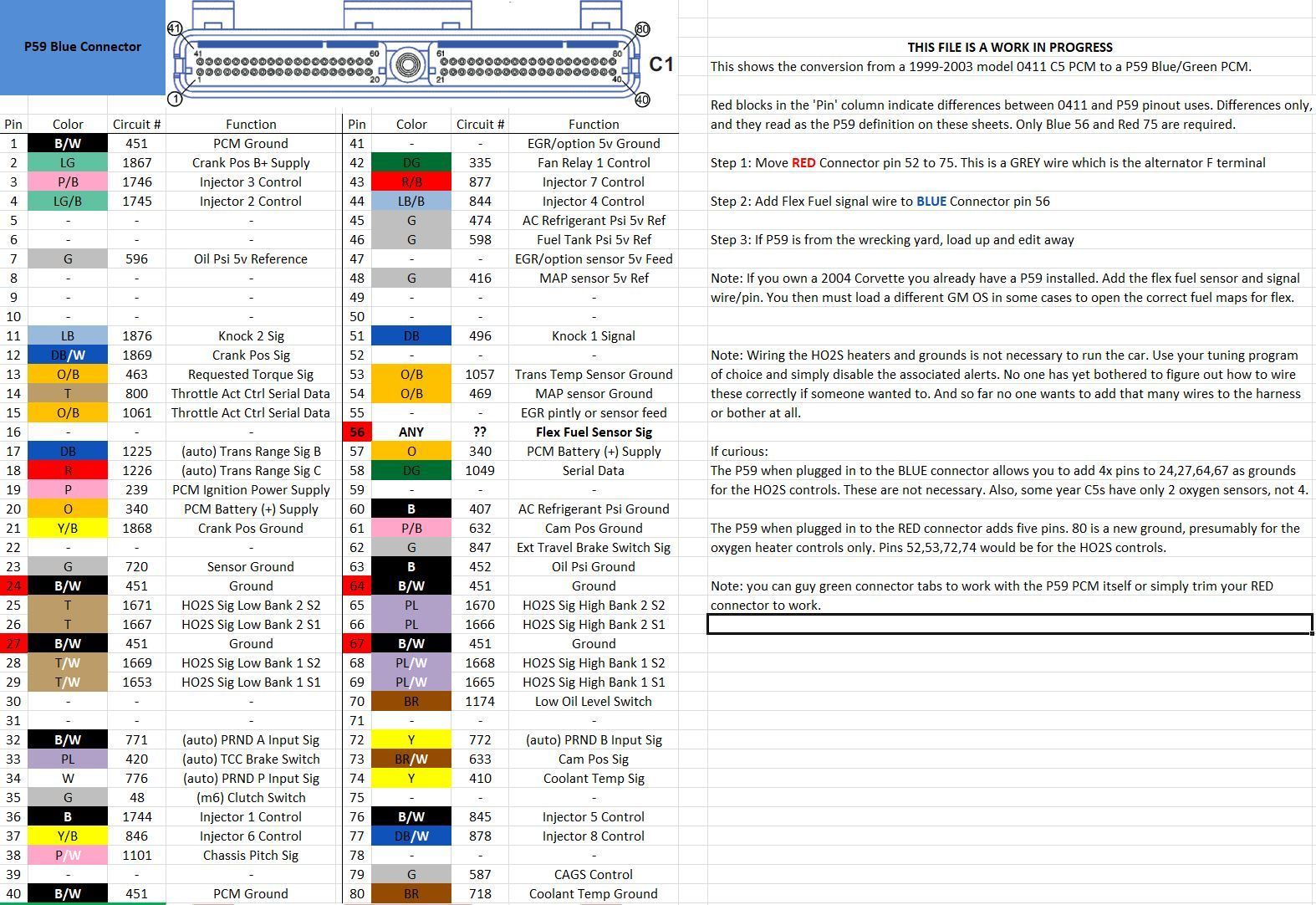Click the Function header in right table
Viewport: 1316px width, 905px height.
coord(594,125)
